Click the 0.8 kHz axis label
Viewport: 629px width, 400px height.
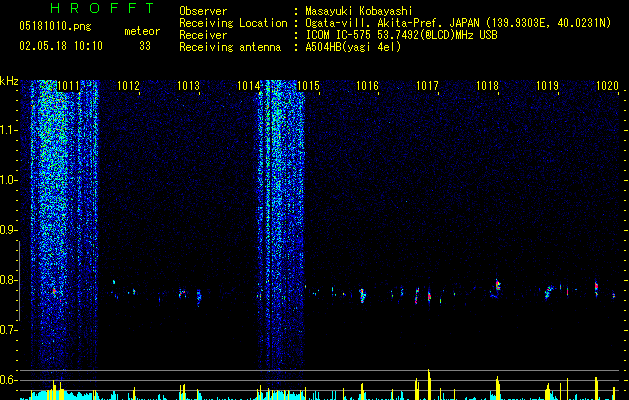coord(9,280)
